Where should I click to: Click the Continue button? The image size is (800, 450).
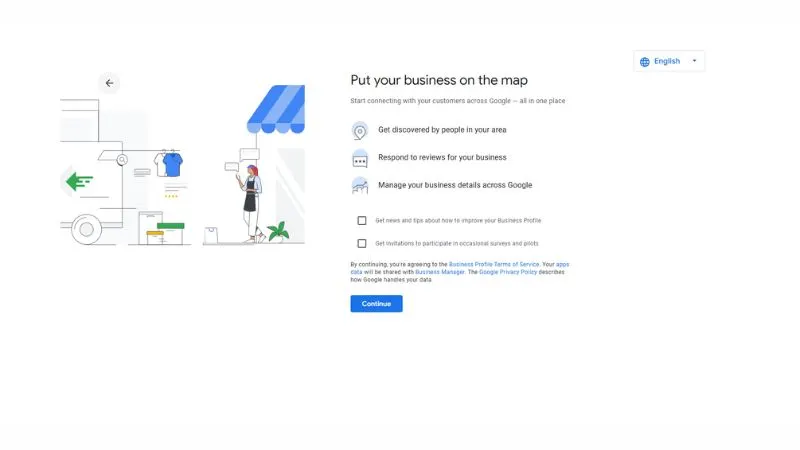(377, 304)
